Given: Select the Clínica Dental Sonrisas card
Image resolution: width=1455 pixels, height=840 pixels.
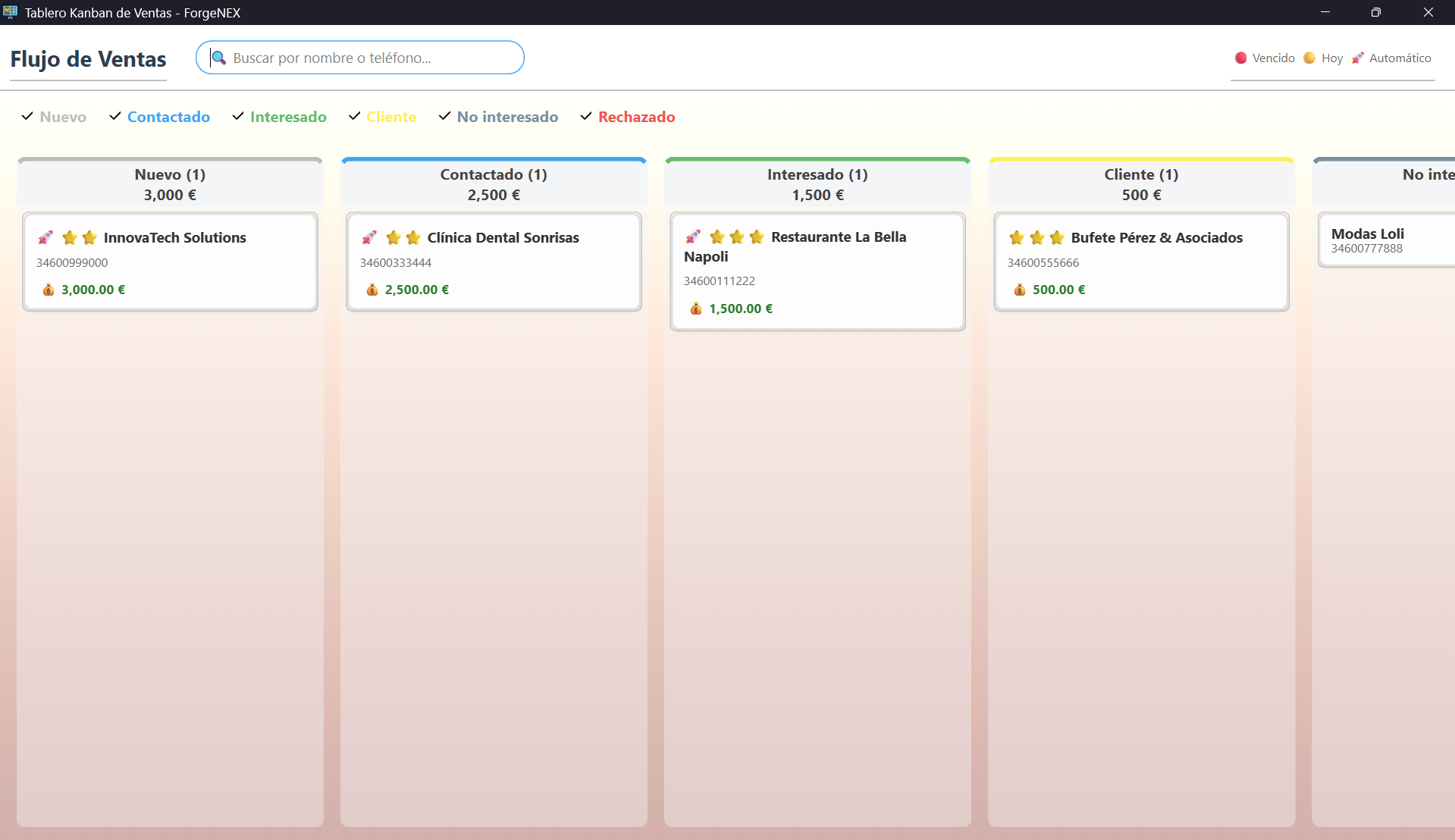Looking at the screenshot, I should pos(494,262).
